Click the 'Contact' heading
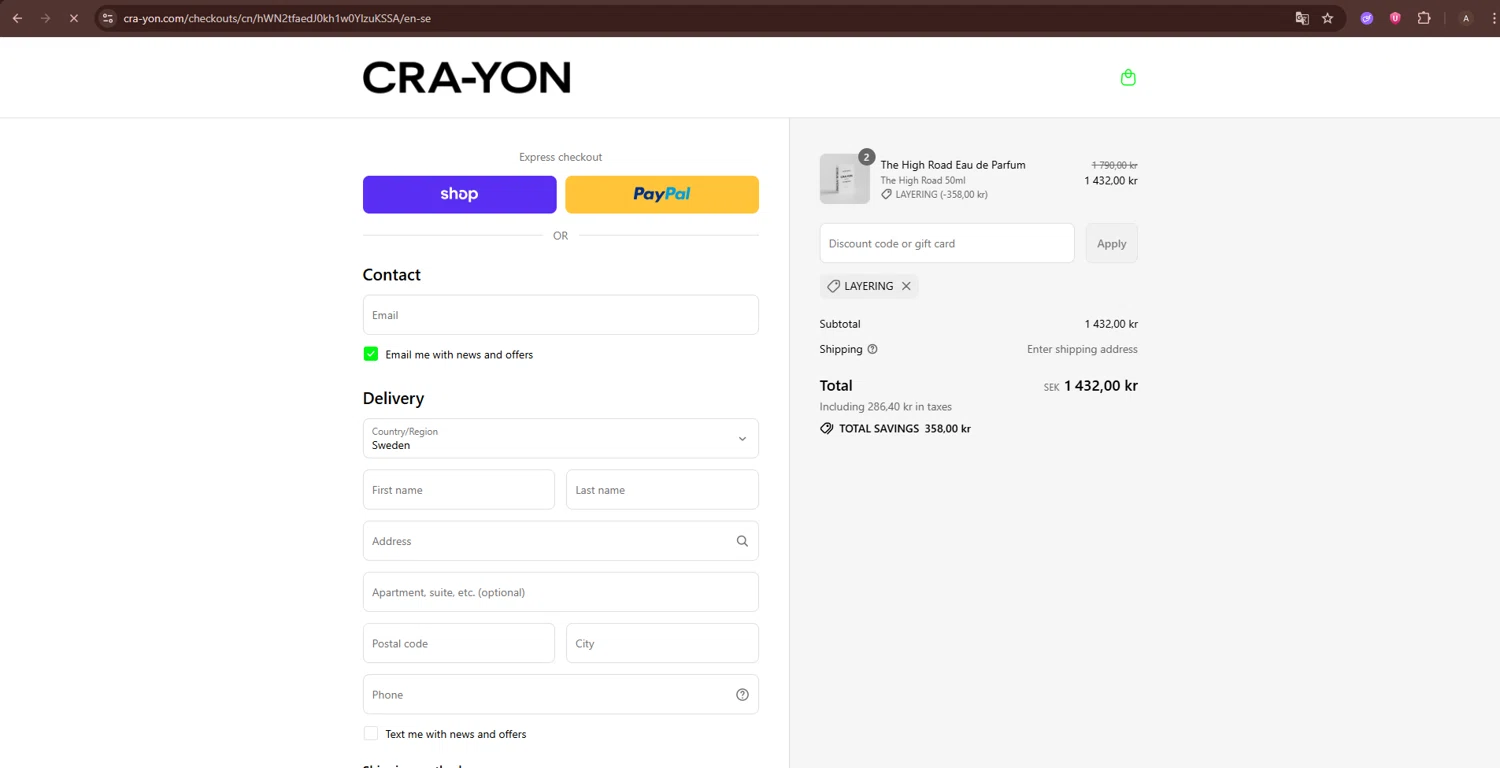This screenshot has width=1500, height=768. click(x=391, y=275)
